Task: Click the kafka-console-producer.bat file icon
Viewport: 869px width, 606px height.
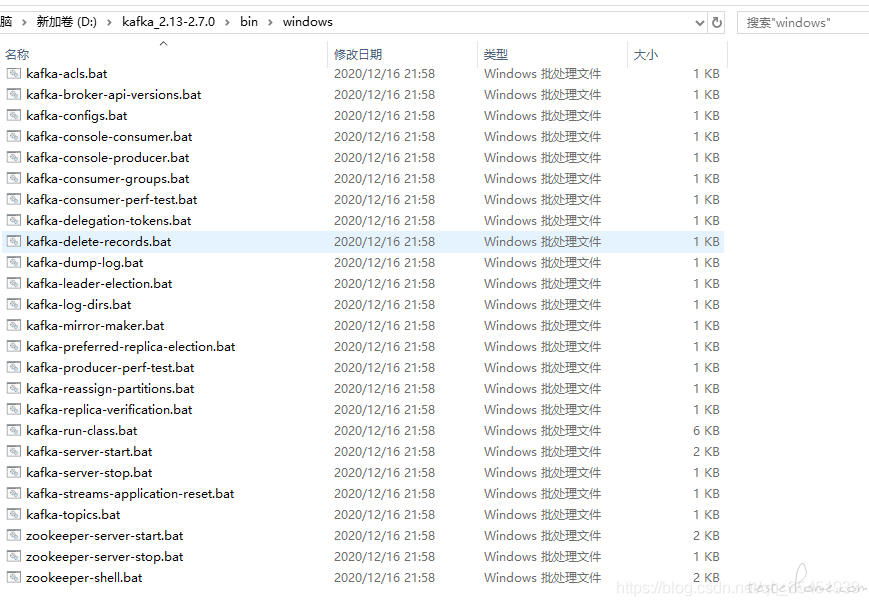Action: 14,158
